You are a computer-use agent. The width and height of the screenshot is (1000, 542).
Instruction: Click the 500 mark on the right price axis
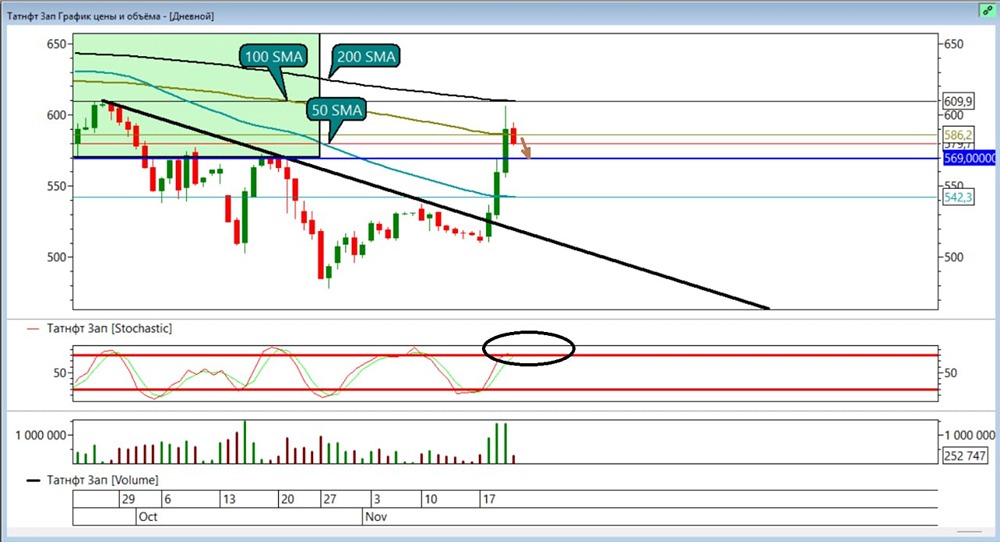953,257
